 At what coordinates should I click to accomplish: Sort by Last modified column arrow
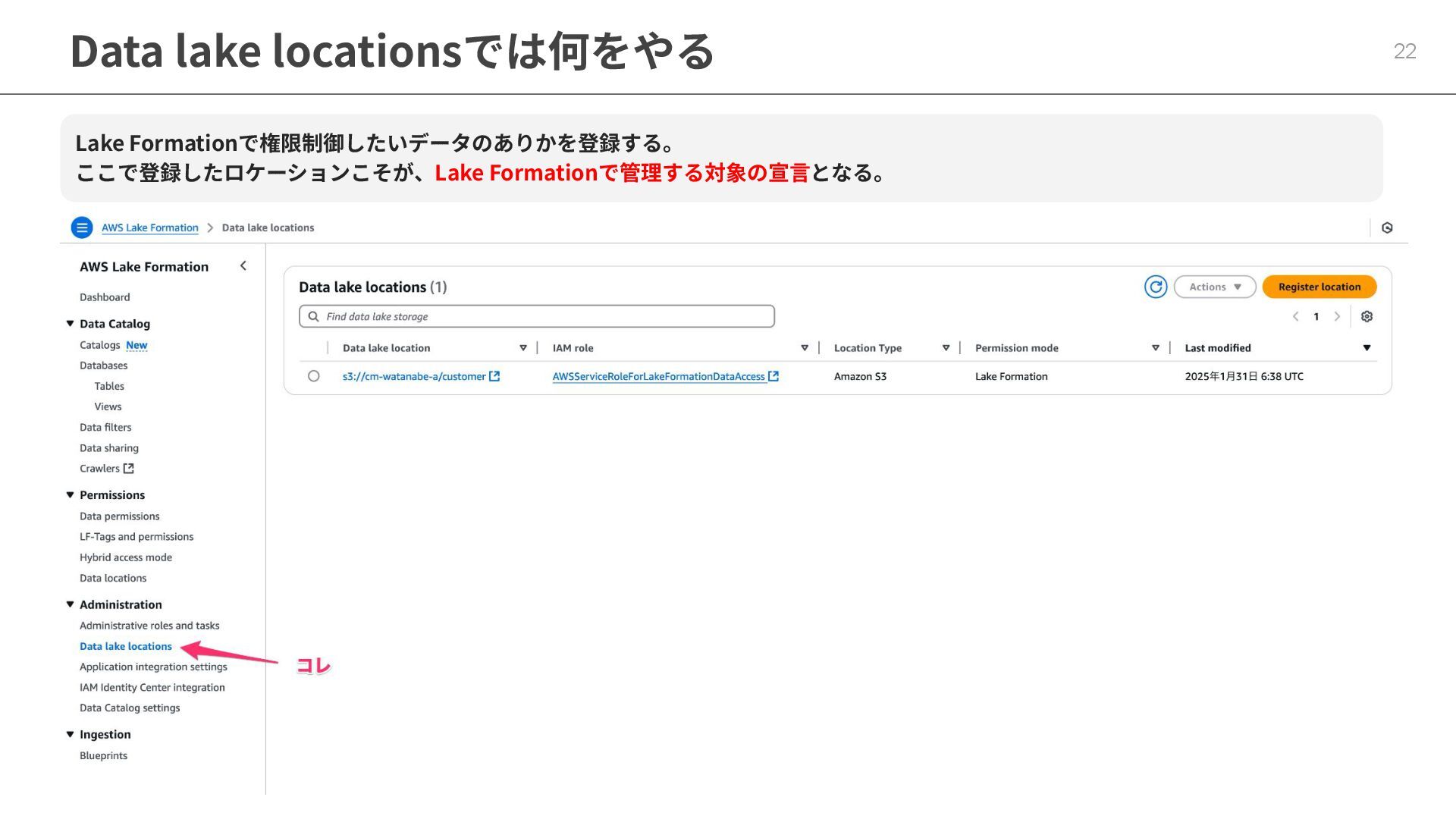[x=1367, y=348]
